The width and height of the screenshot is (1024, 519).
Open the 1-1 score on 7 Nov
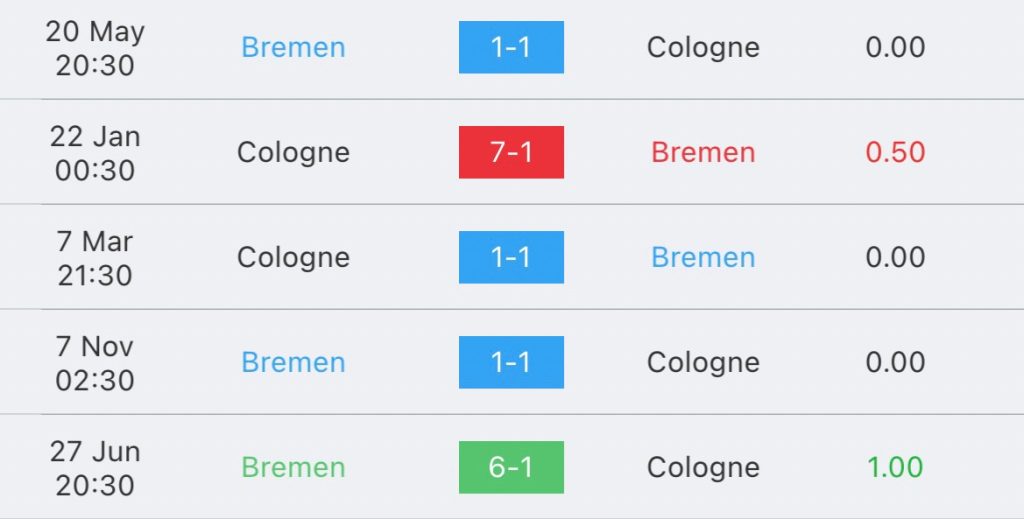pos(511,362)
